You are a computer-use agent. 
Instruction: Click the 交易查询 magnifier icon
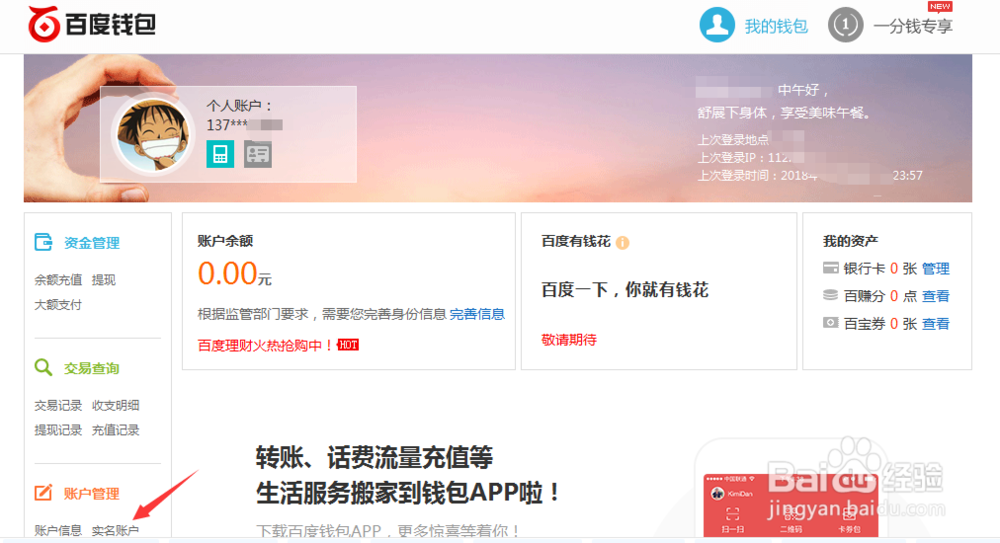43,368
